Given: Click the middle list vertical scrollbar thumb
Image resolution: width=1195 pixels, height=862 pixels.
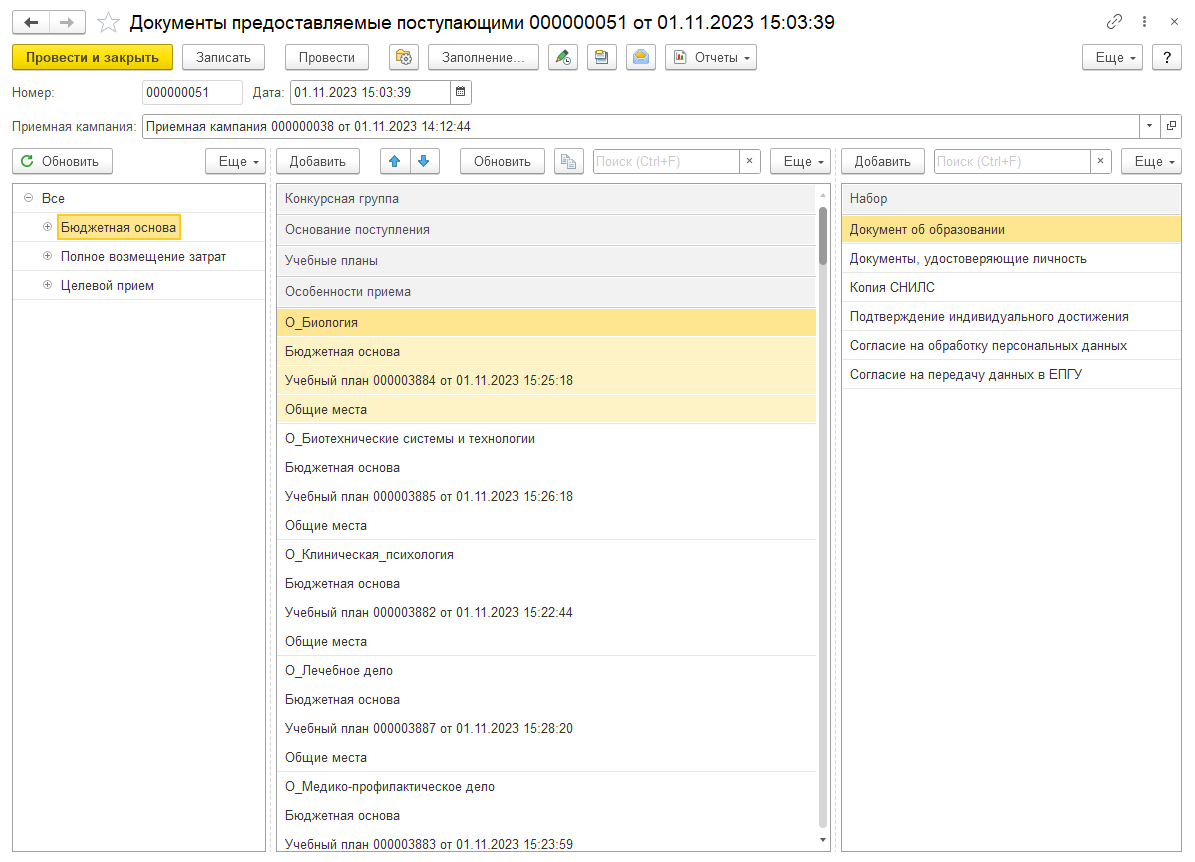Looking at the screenshot, I should (822, 236).
